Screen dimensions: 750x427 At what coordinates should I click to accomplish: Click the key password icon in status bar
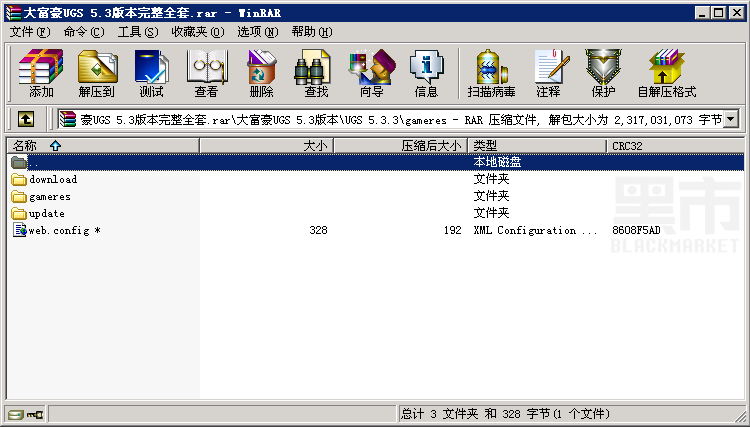pyautogui.click(x=35, y=414)
